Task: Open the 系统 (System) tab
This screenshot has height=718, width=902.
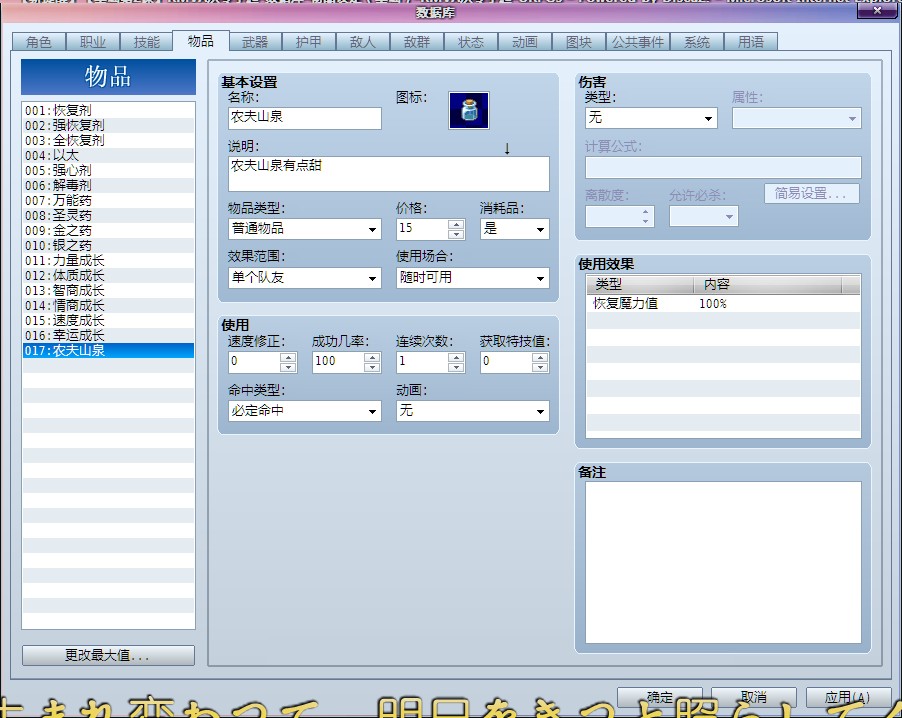Action: (697, 42)
